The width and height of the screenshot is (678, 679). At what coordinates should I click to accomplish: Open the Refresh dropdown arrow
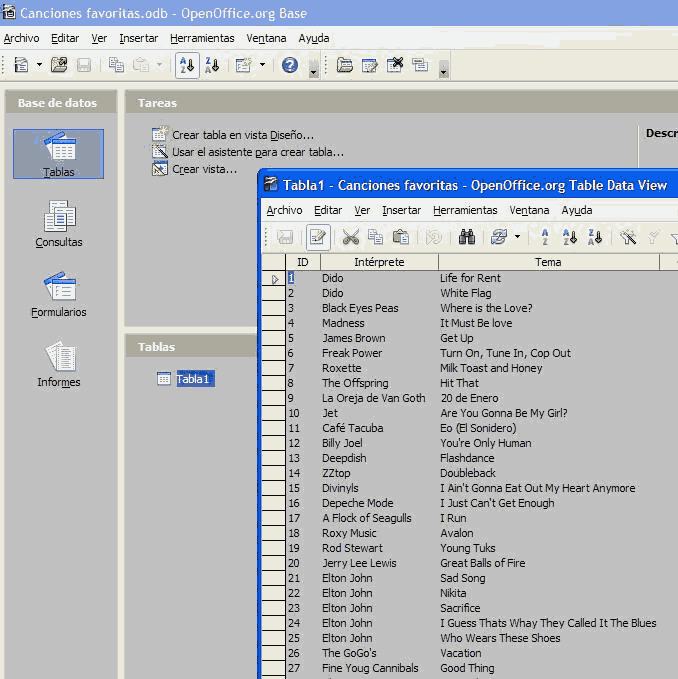[x=517, y=237]
